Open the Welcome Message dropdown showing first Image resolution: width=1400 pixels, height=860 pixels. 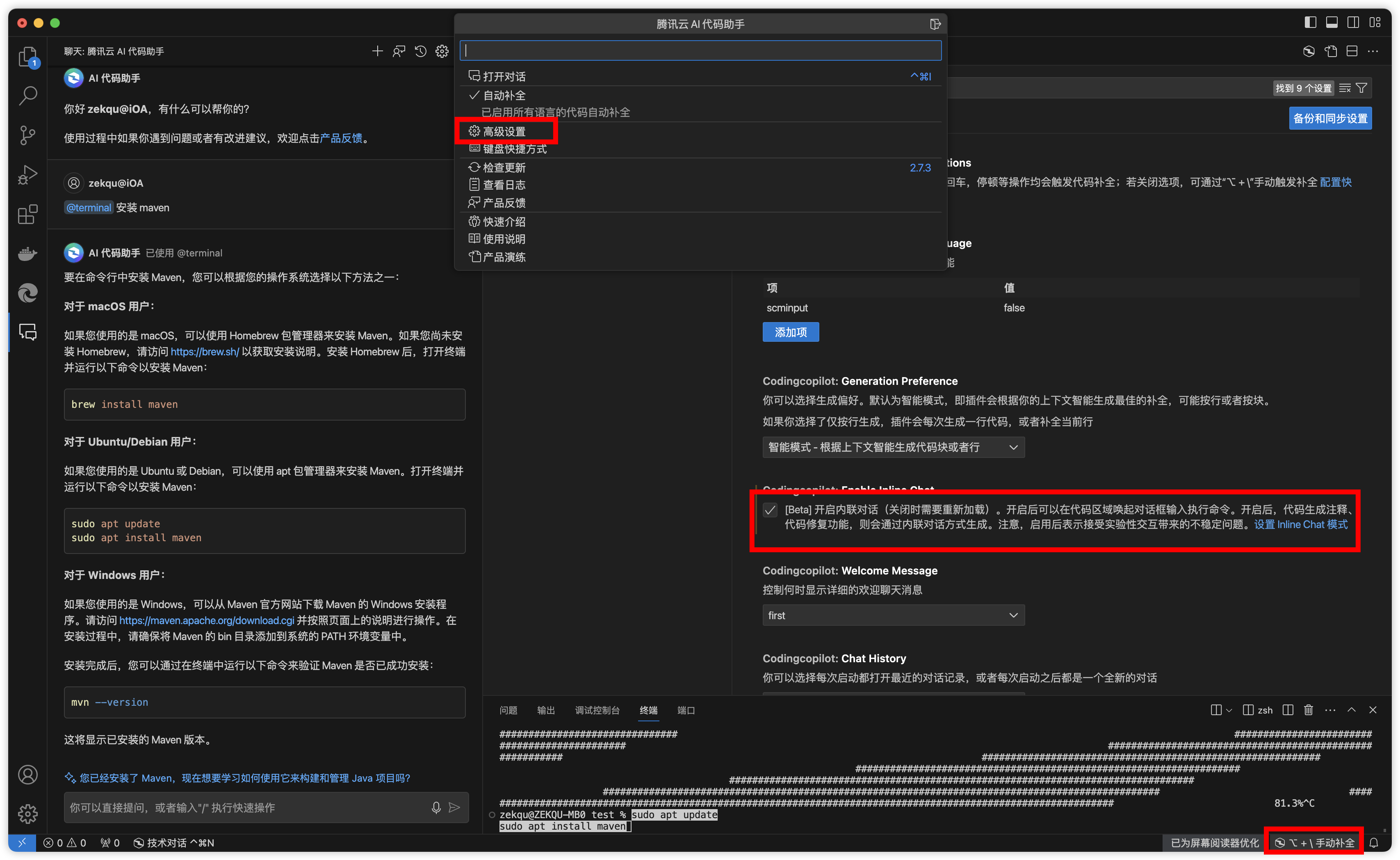click(x=894, y=615)
